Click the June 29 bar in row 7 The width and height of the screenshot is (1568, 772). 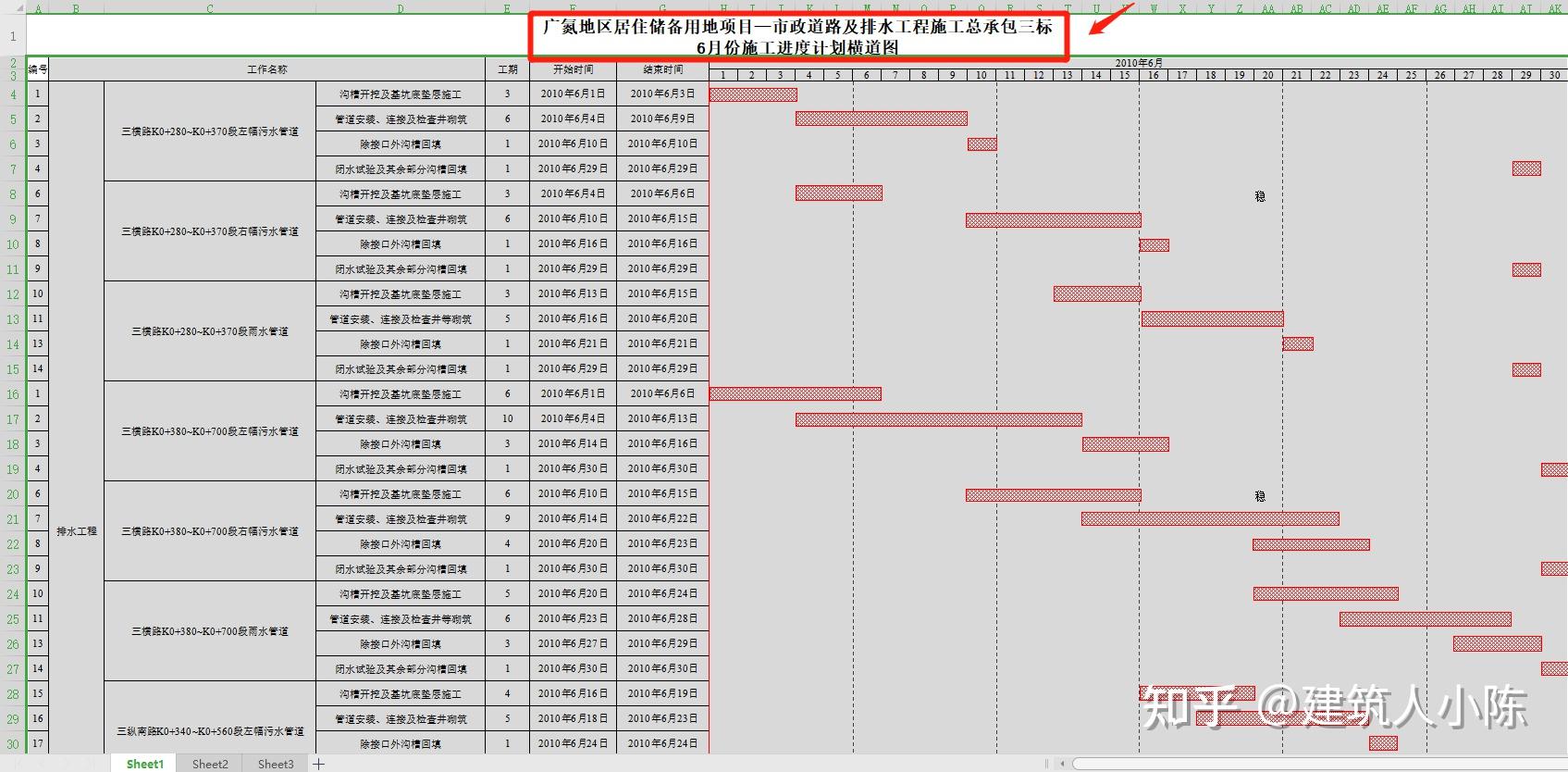pyautogui.click(x=1526, y=168)
